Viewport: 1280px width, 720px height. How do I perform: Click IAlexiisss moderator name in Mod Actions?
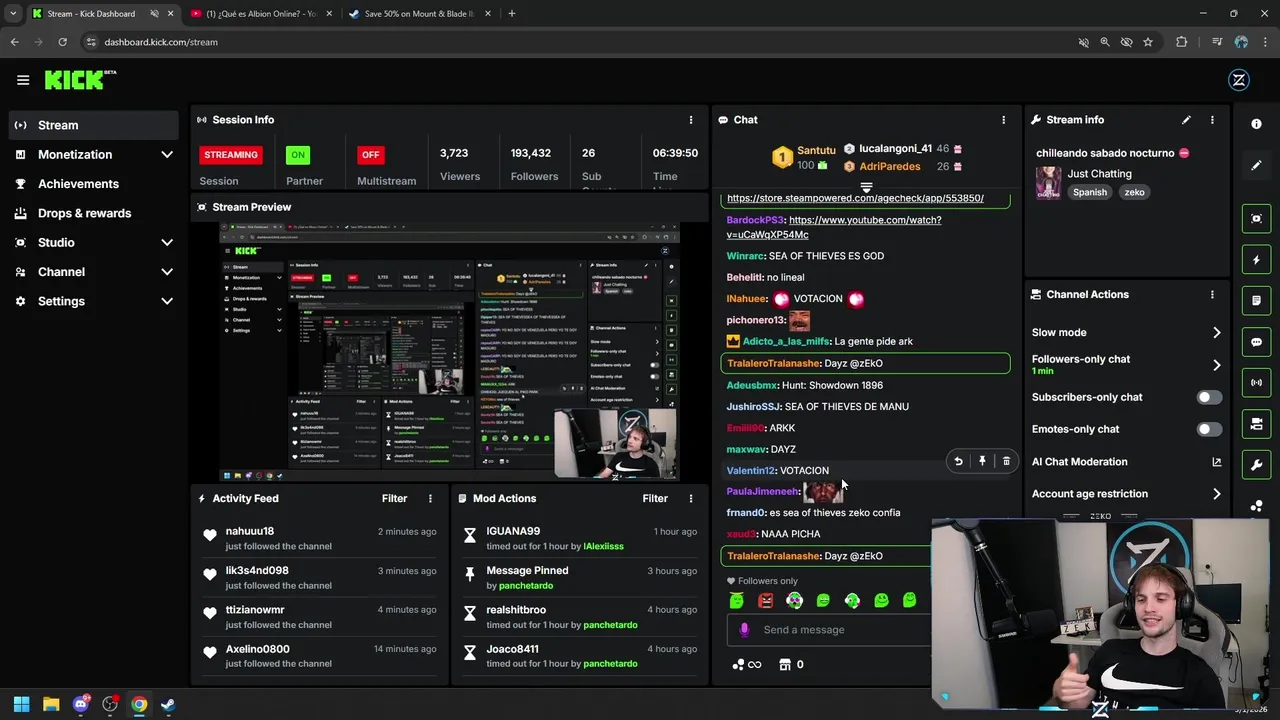coord(603,547)
